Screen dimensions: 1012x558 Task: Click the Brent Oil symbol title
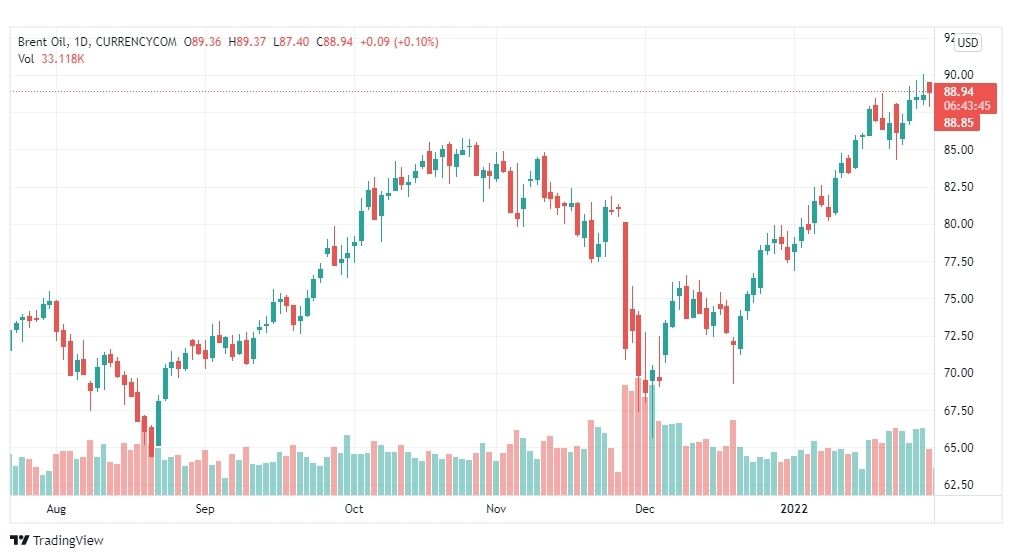click(x=43, y=42)
